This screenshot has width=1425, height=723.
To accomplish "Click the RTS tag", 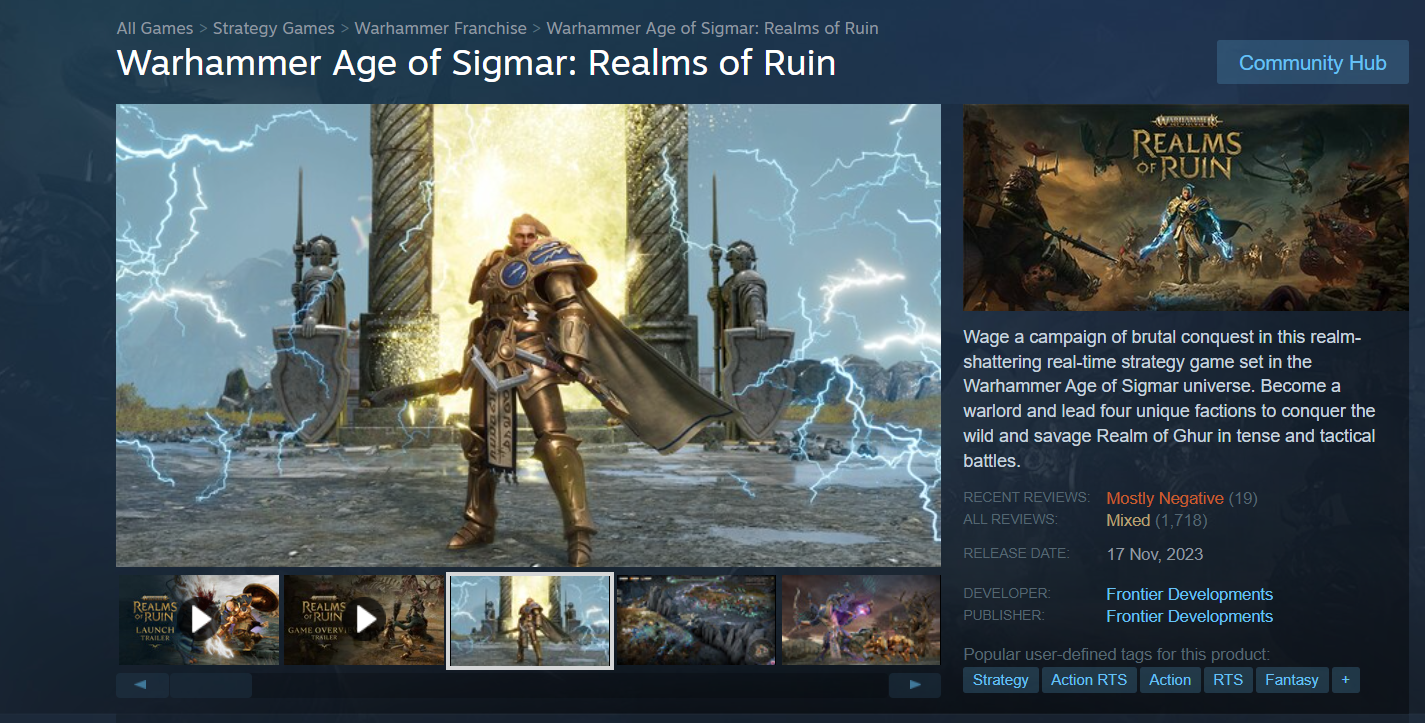I will pyautogui.click(x=1228, y=680).
